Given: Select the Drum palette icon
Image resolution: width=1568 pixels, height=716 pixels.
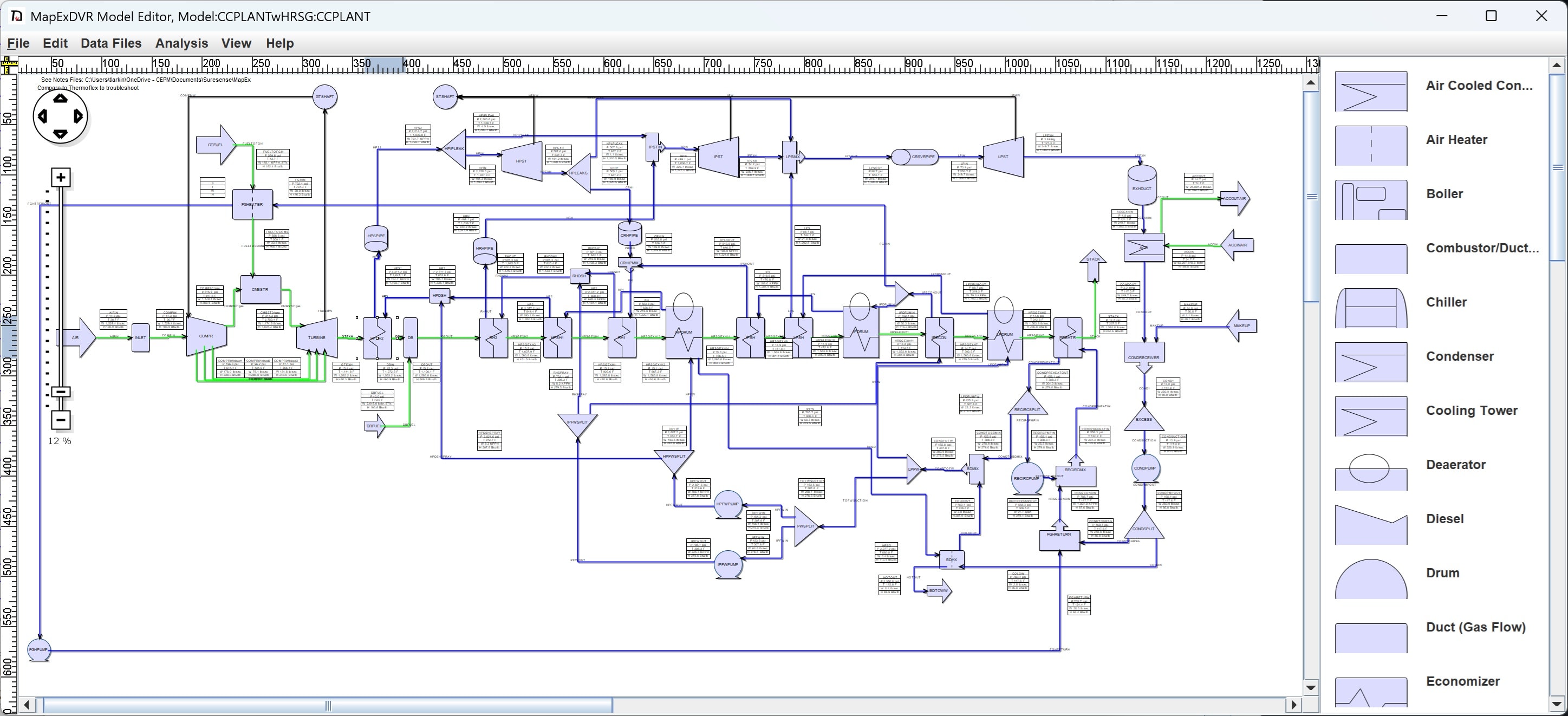Looking at the screenshot, I should tap(1371, 579).
